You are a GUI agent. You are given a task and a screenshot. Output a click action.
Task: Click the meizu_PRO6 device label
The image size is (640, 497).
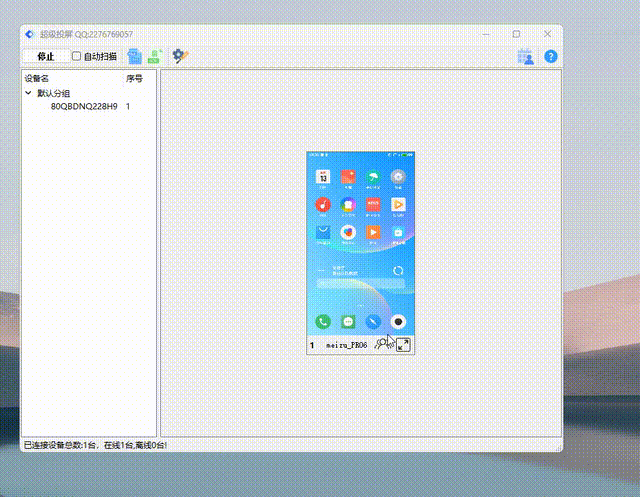(x=346, y=345)
